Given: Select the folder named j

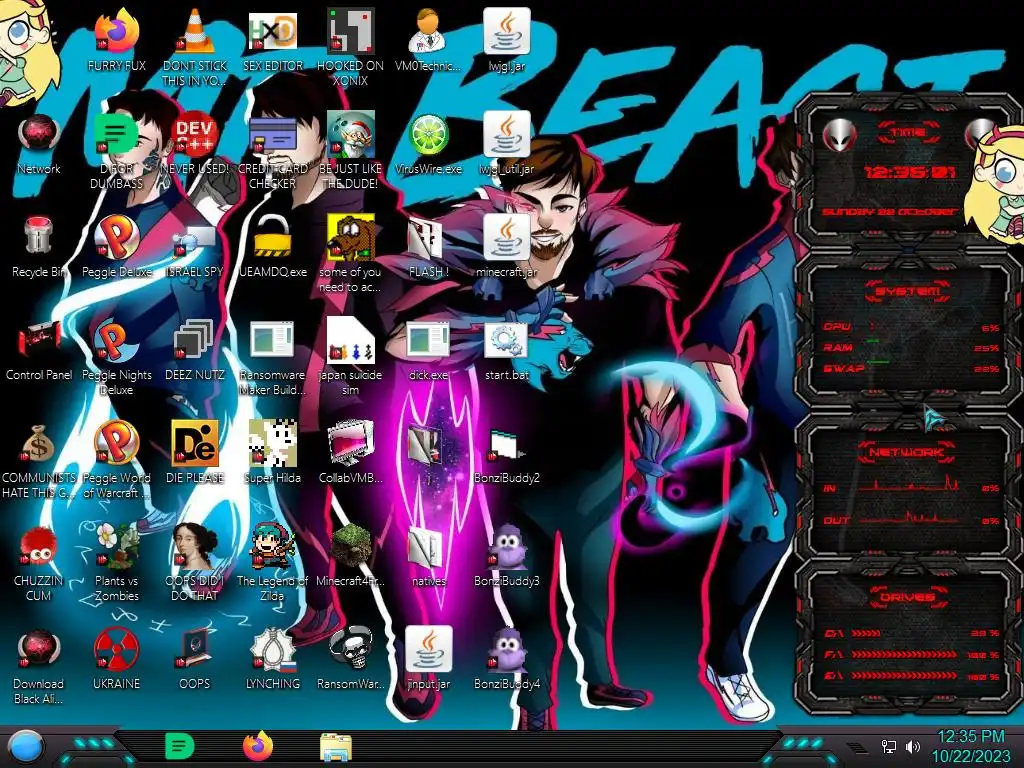Looking at the screenshot, I should (428, 453).
